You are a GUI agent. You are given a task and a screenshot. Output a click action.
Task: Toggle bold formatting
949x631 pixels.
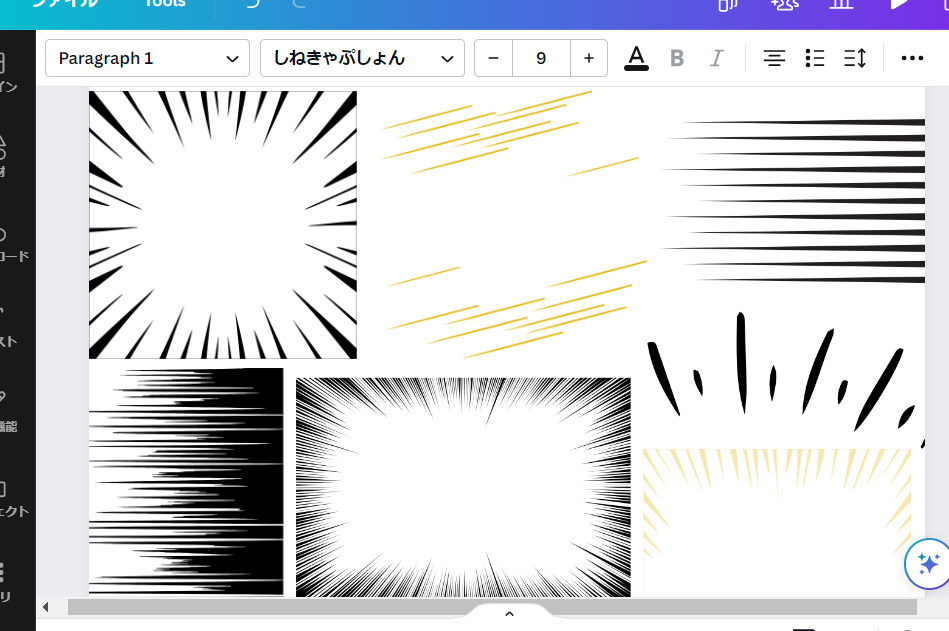(677, 58)
